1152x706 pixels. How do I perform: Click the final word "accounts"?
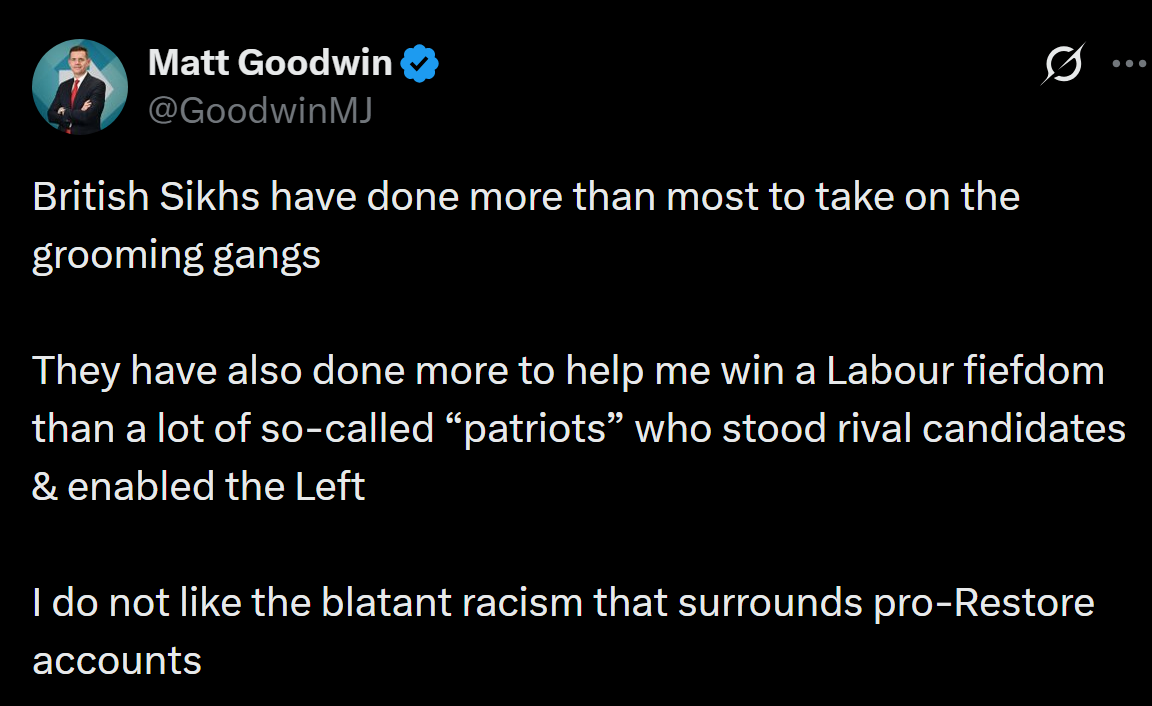(117, 661)
